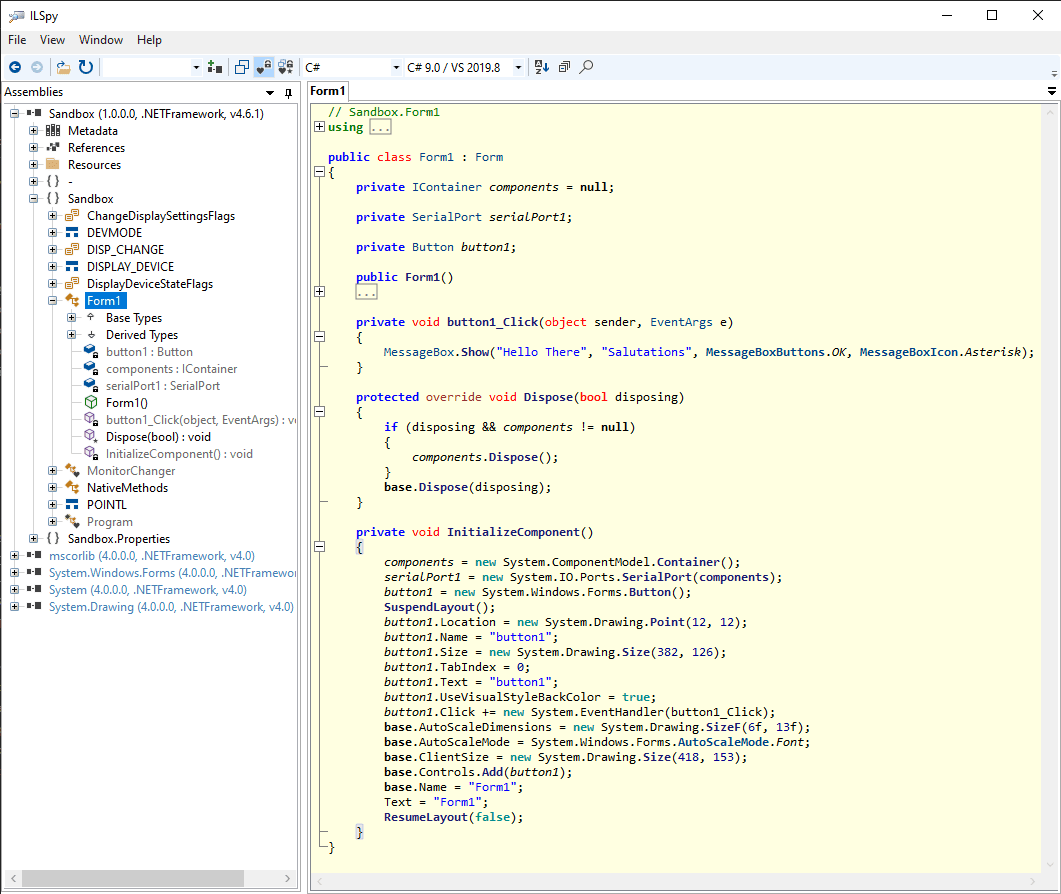Toggle the compiler-generated members filter icon

click(285, 67)
